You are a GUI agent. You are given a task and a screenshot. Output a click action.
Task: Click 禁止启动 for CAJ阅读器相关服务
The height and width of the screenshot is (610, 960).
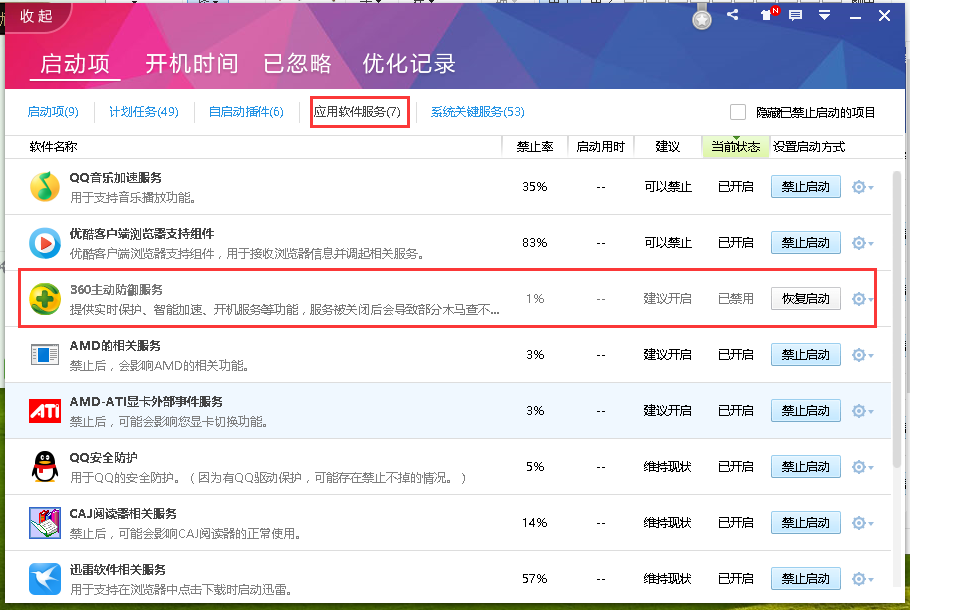(806, 523)
